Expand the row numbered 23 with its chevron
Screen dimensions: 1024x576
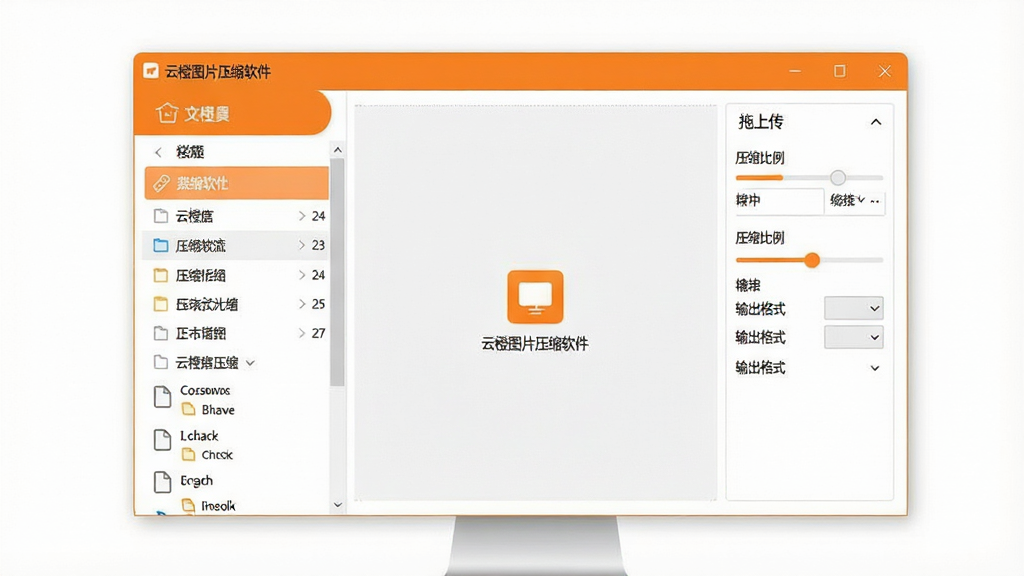coord(302,245)
